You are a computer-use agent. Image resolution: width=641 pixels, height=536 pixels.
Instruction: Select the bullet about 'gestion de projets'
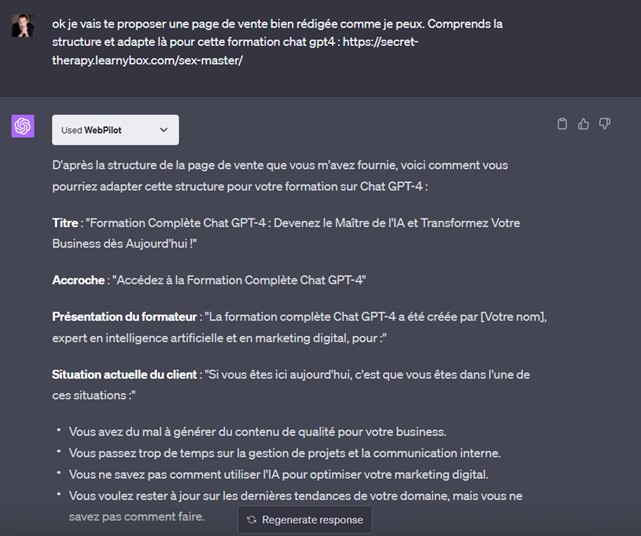(x=285, y=453)
